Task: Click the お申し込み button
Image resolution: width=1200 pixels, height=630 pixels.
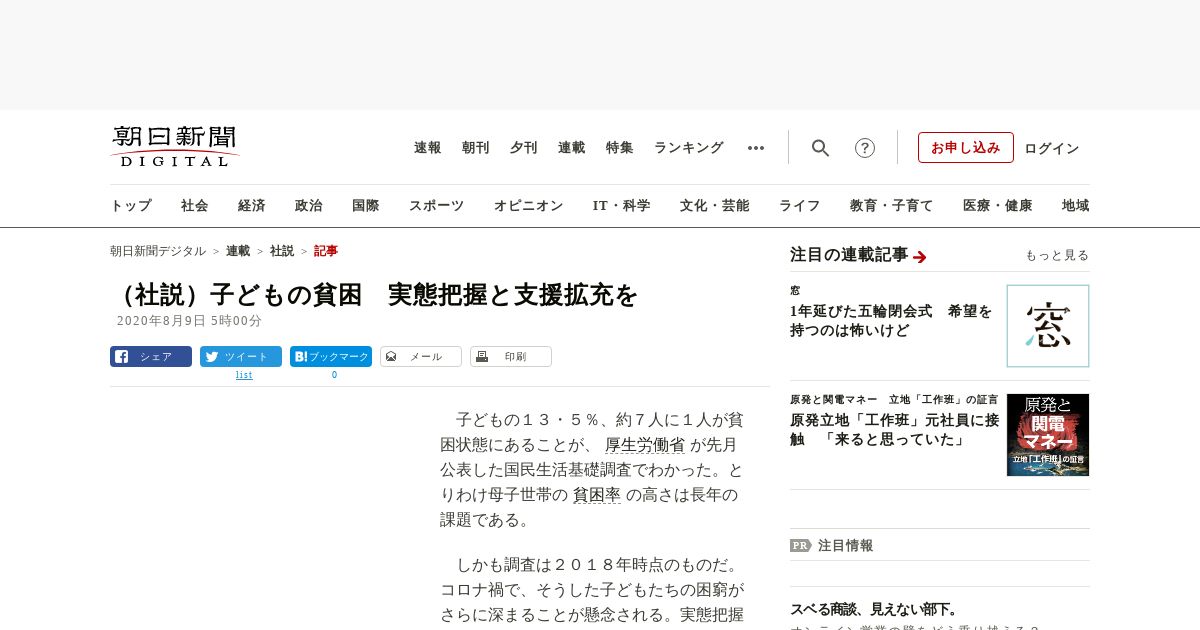Action: pos(966,147)
